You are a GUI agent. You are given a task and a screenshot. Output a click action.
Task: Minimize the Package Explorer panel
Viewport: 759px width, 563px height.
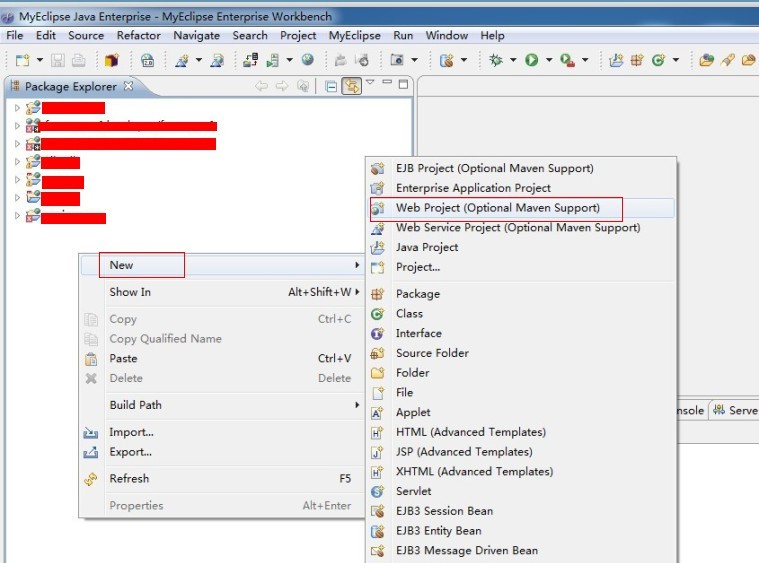point(387,82)
